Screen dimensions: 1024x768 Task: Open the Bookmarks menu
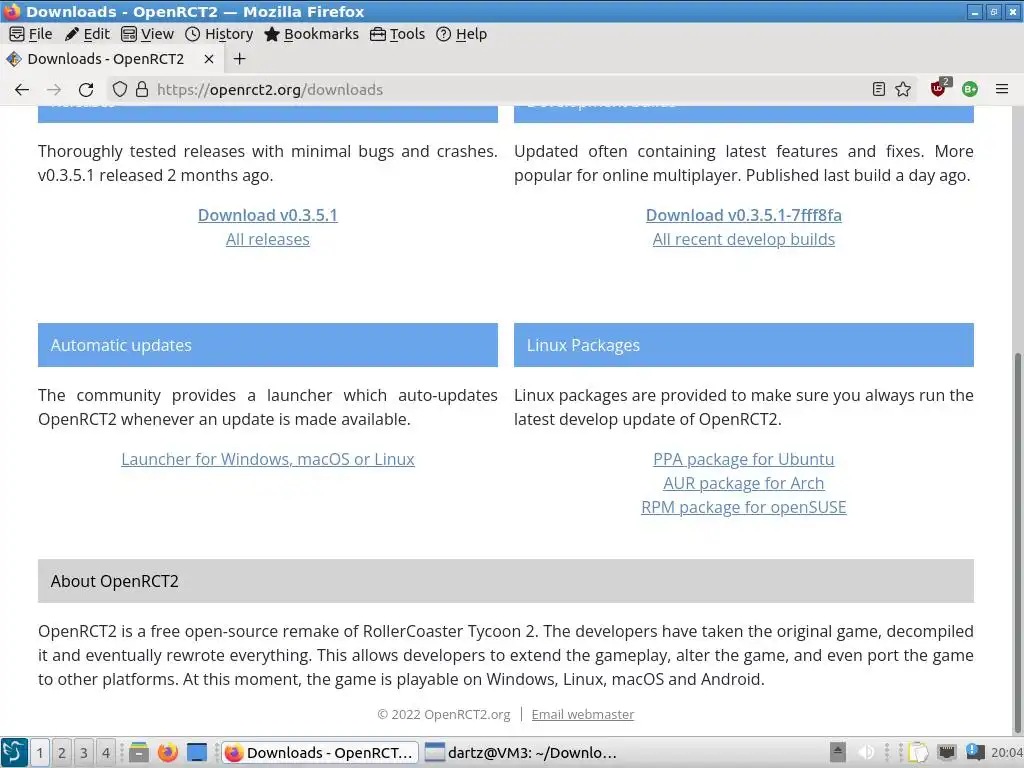pos(312,34)
